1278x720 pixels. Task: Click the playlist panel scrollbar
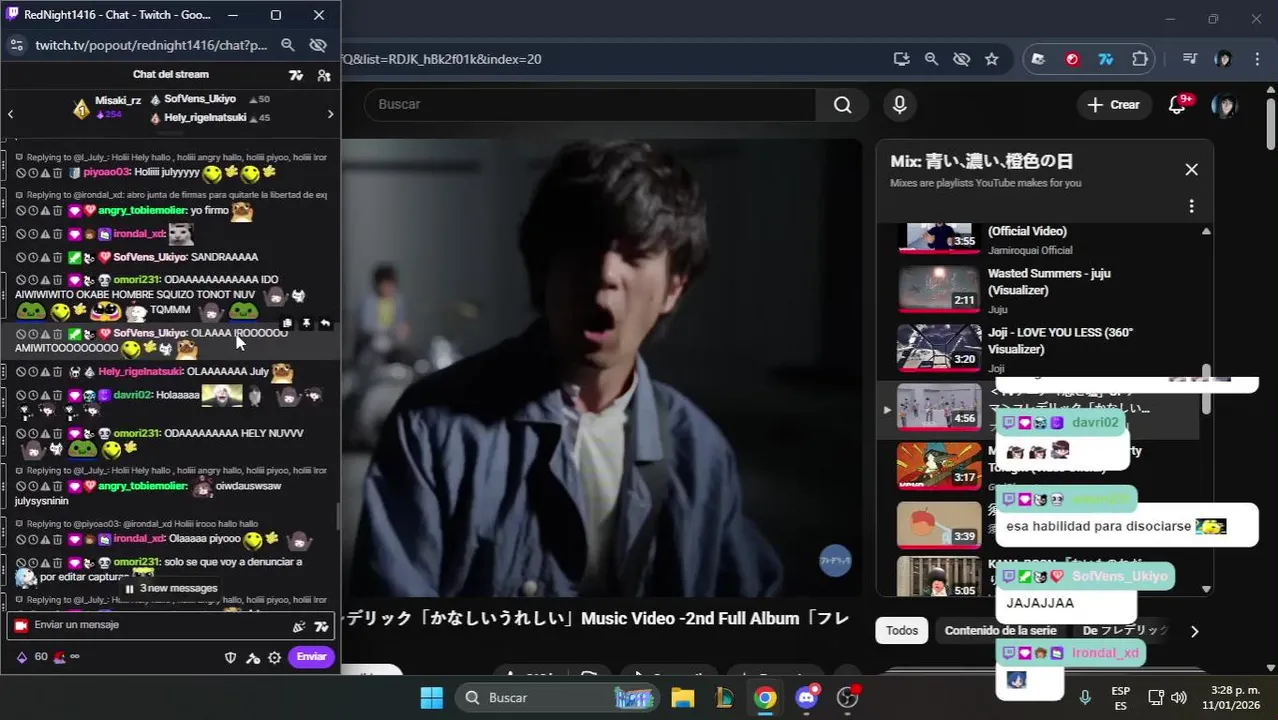1206,388
